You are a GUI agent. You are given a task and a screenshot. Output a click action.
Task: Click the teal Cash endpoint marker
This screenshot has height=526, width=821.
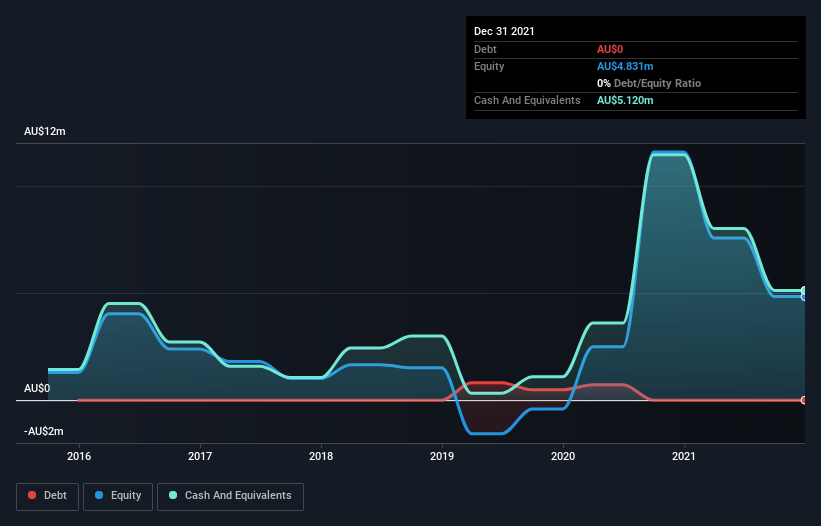[804, 290]
